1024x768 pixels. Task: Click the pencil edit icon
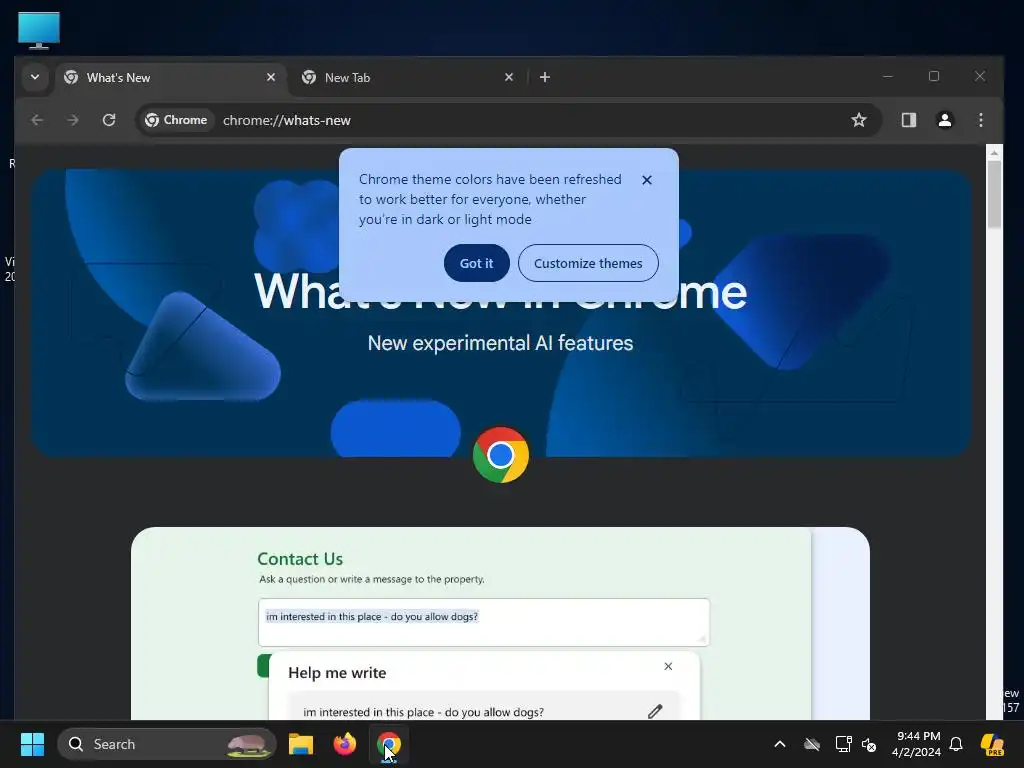(x=655, y=712)
